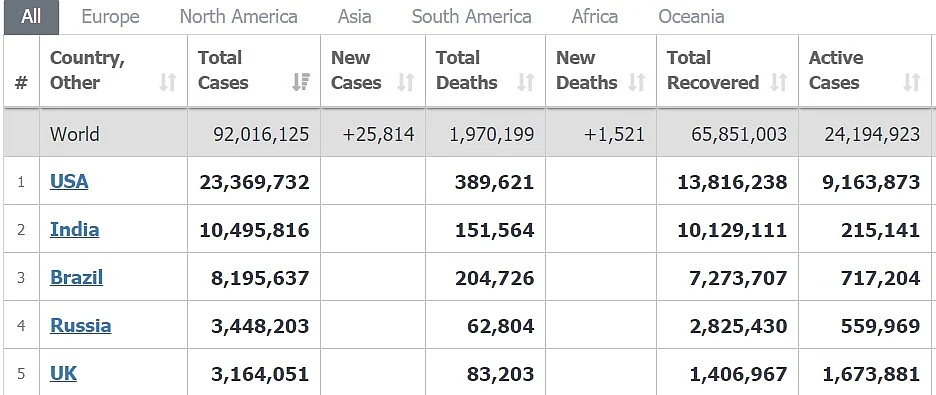Viewport: 936px width, 395px height.
Task: Click UK country link
Action: tap(63, 374)
